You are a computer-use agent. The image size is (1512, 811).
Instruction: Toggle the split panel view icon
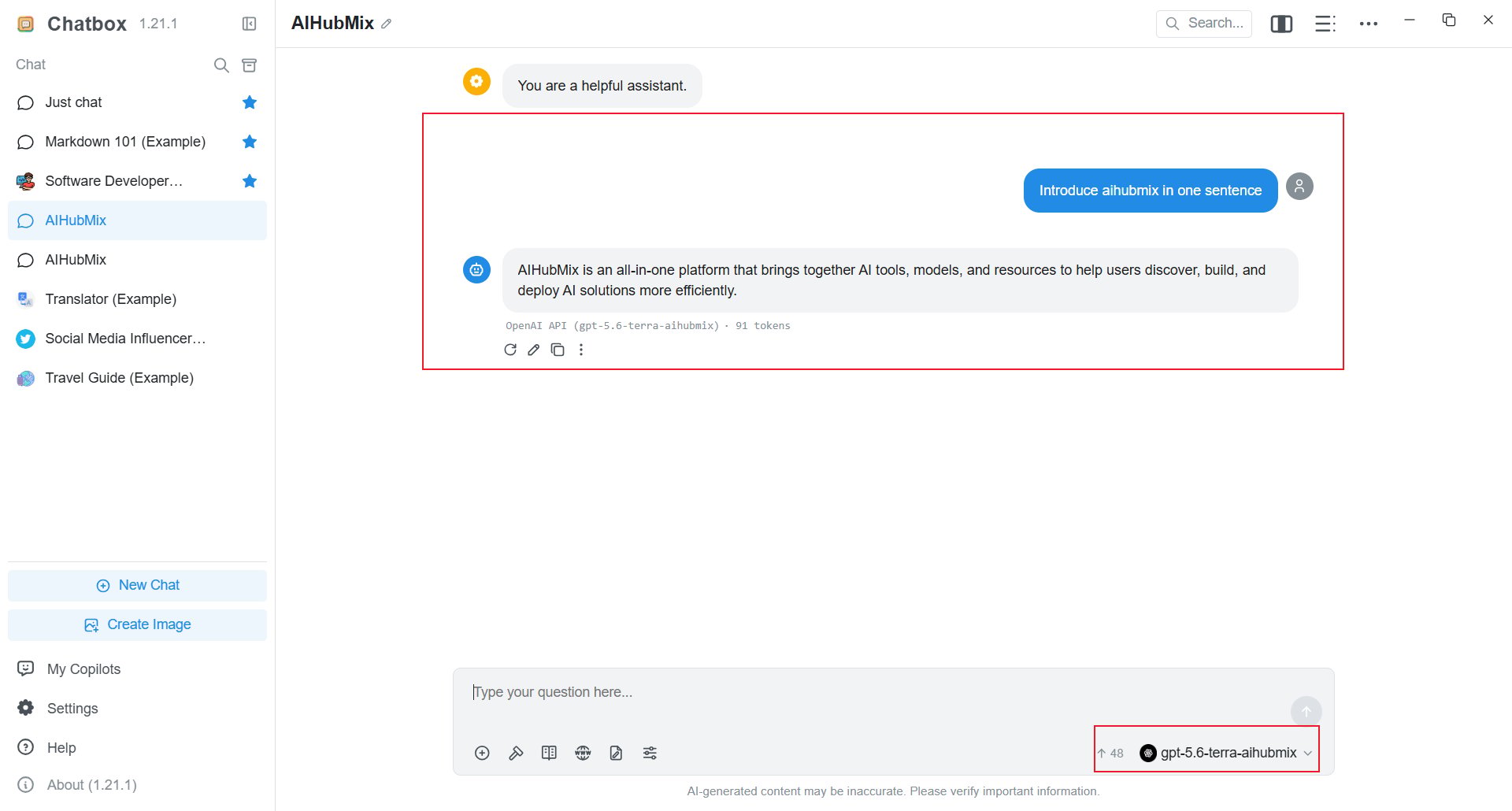pos(1281,24)
